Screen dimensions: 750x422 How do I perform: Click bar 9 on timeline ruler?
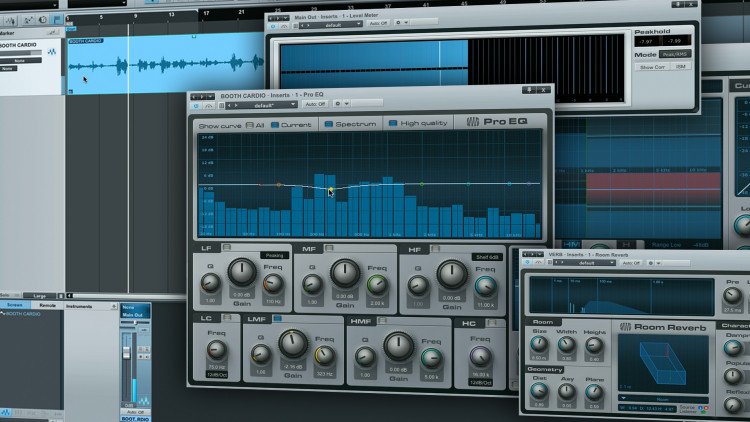coord(135,16)
